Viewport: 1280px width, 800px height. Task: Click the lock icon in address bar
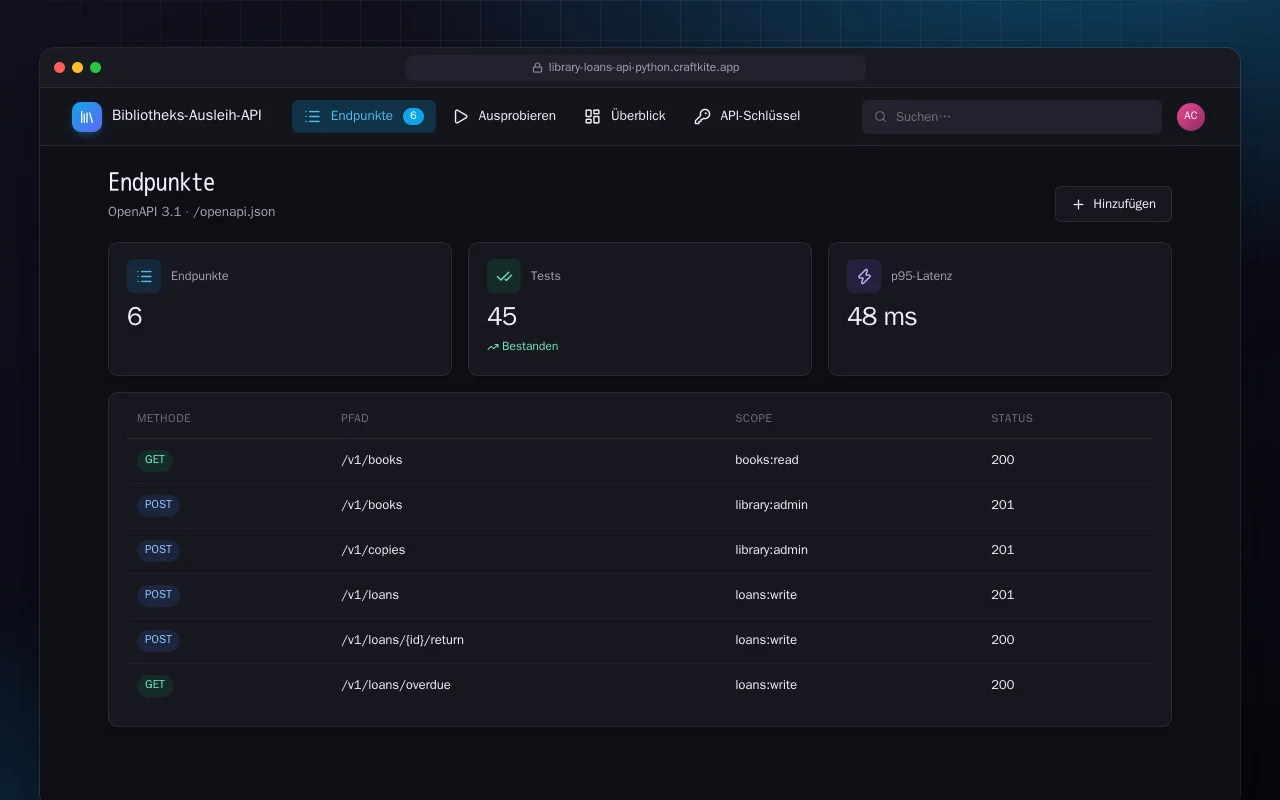click(x=538, y=68)
